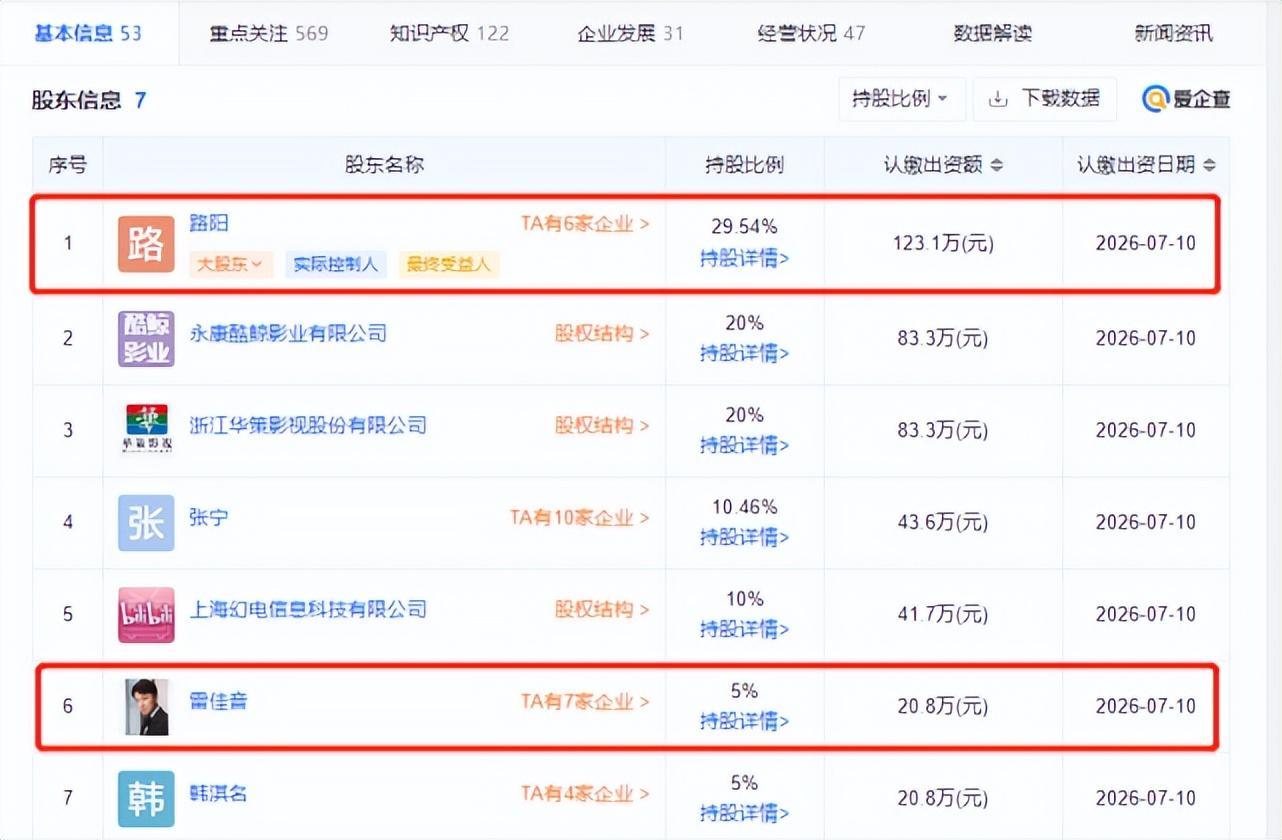The image size is (1282, 840).
Task: Sort by 认缴出资额 column arrows
Action: [x=997, y=165]
